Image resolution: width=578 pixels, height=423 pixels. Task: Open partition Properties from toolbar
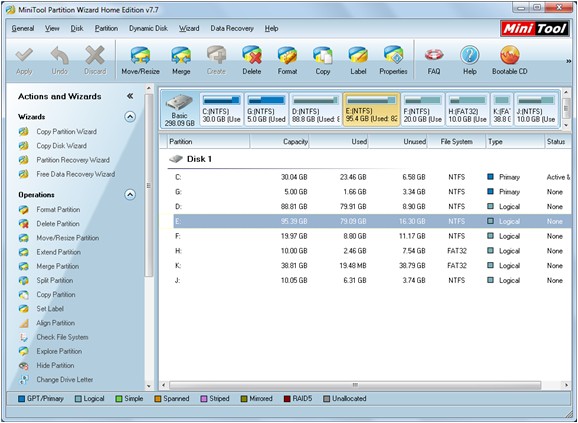coord(393,56)
